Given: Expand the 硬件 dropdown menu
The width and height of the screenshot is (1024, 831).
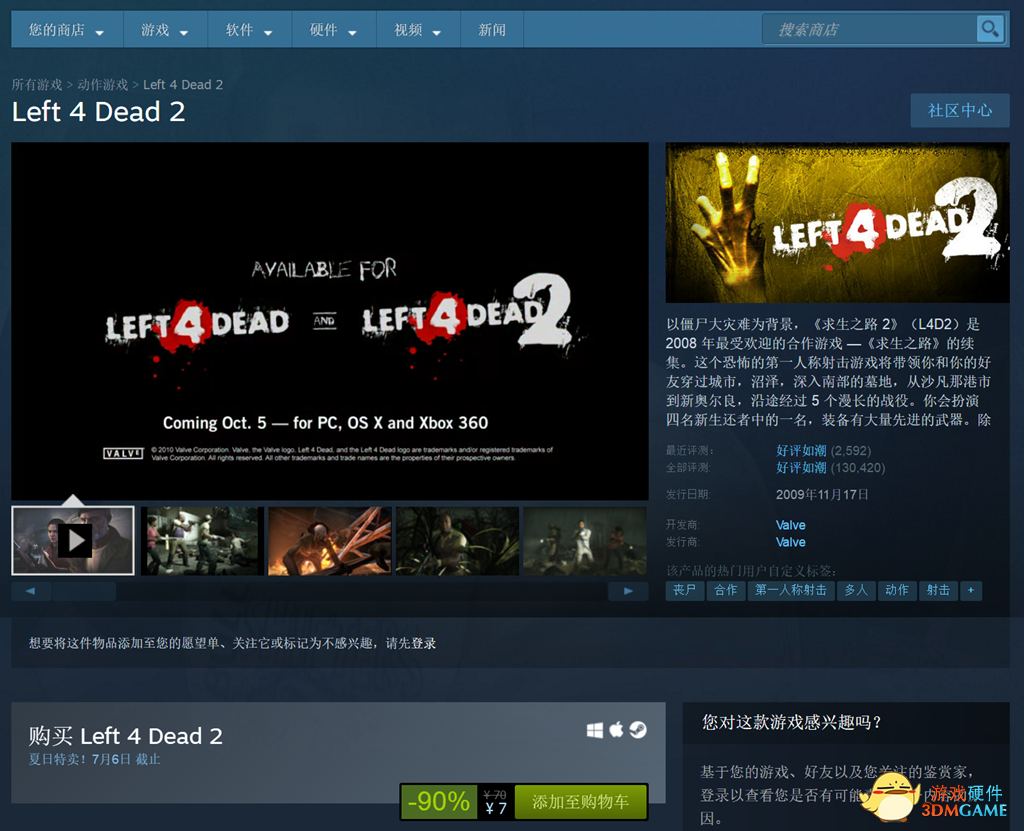Looking at the screenshot, I should click(x=334, y=30).
